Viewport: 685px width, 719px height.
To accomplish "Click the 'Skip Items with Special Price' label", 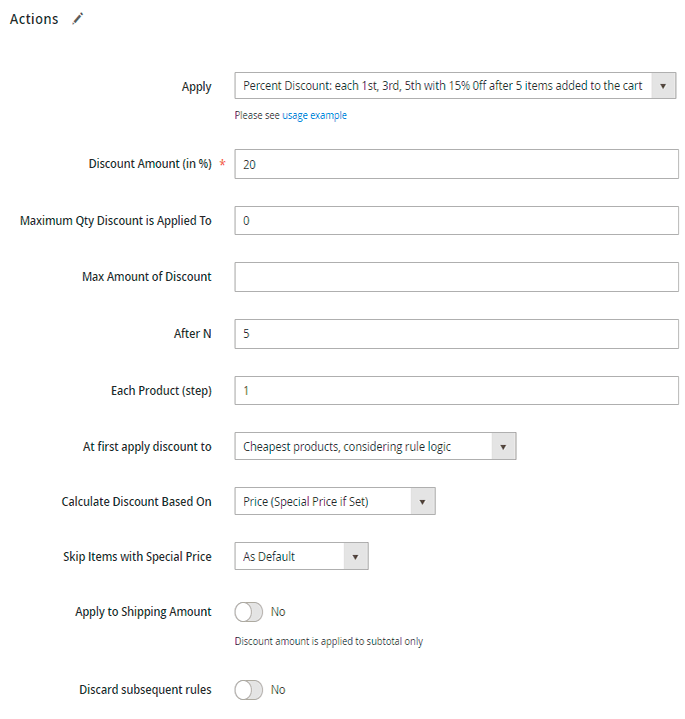I will click(x=137, y=557).
